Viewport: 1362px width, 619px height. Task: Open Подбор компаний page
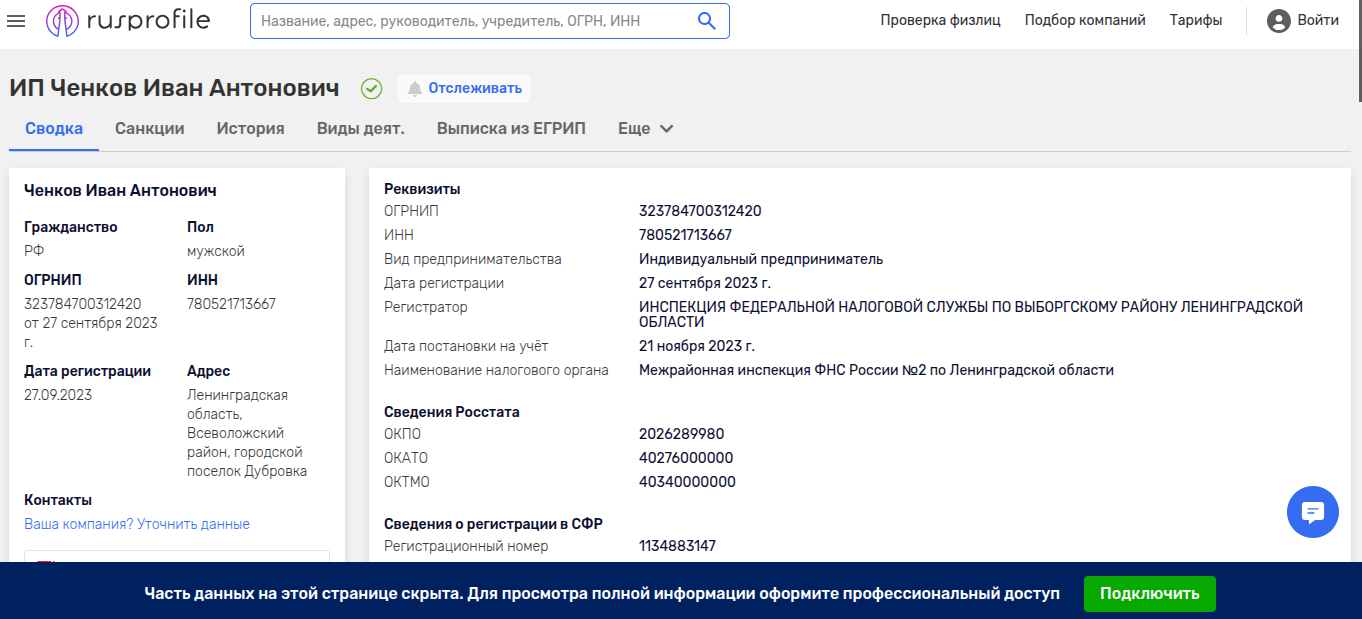point(1085,20)
